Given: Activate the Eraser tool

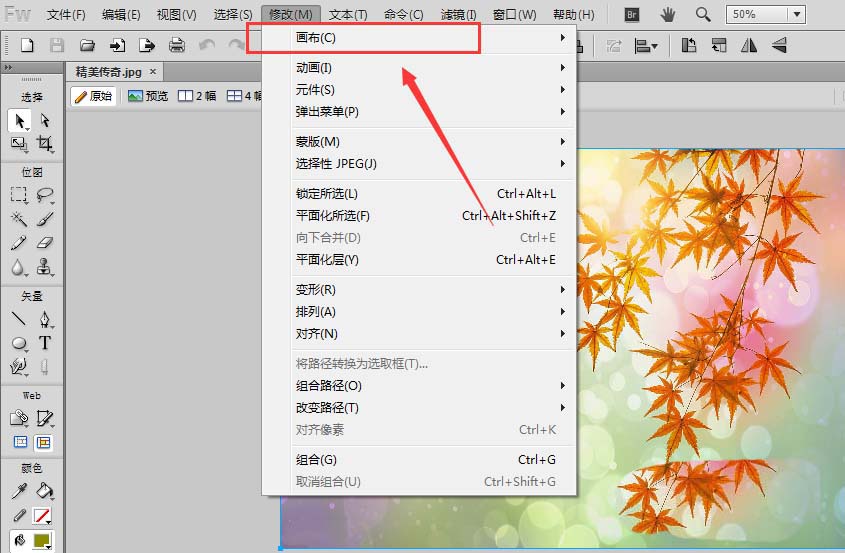Looking at the screenshot, I should point(45,243).
